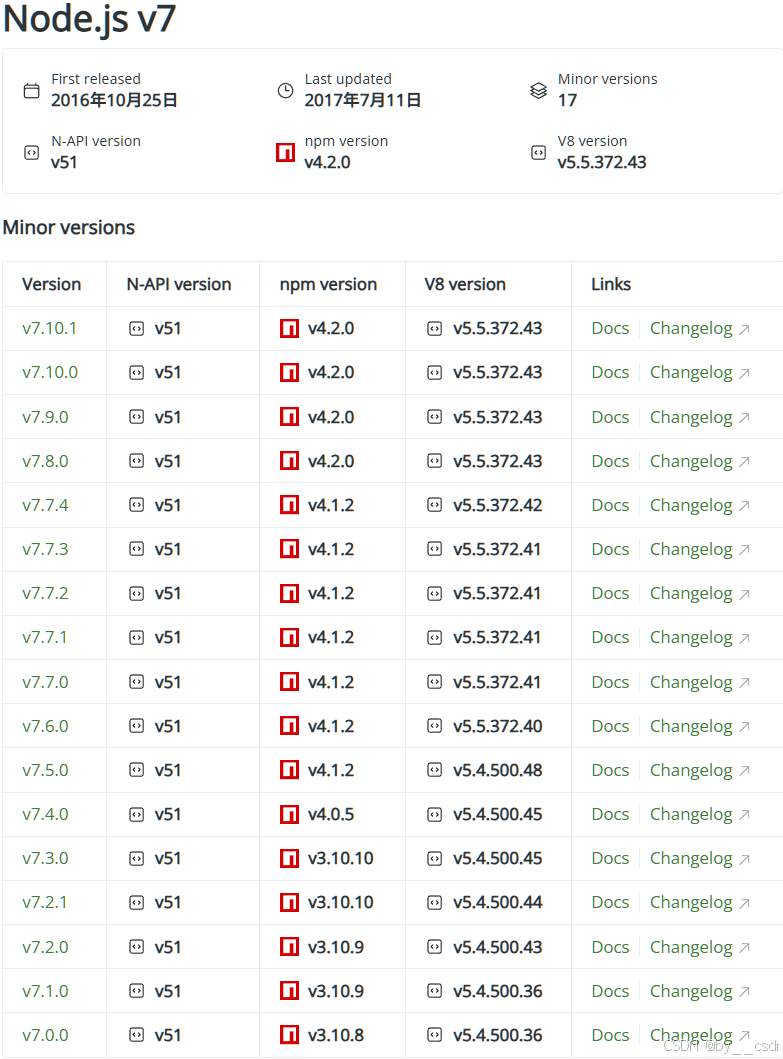783x1059 pixels.
Task: Open the Changelog for v7.4.0
Action: [x=691, y=815]
